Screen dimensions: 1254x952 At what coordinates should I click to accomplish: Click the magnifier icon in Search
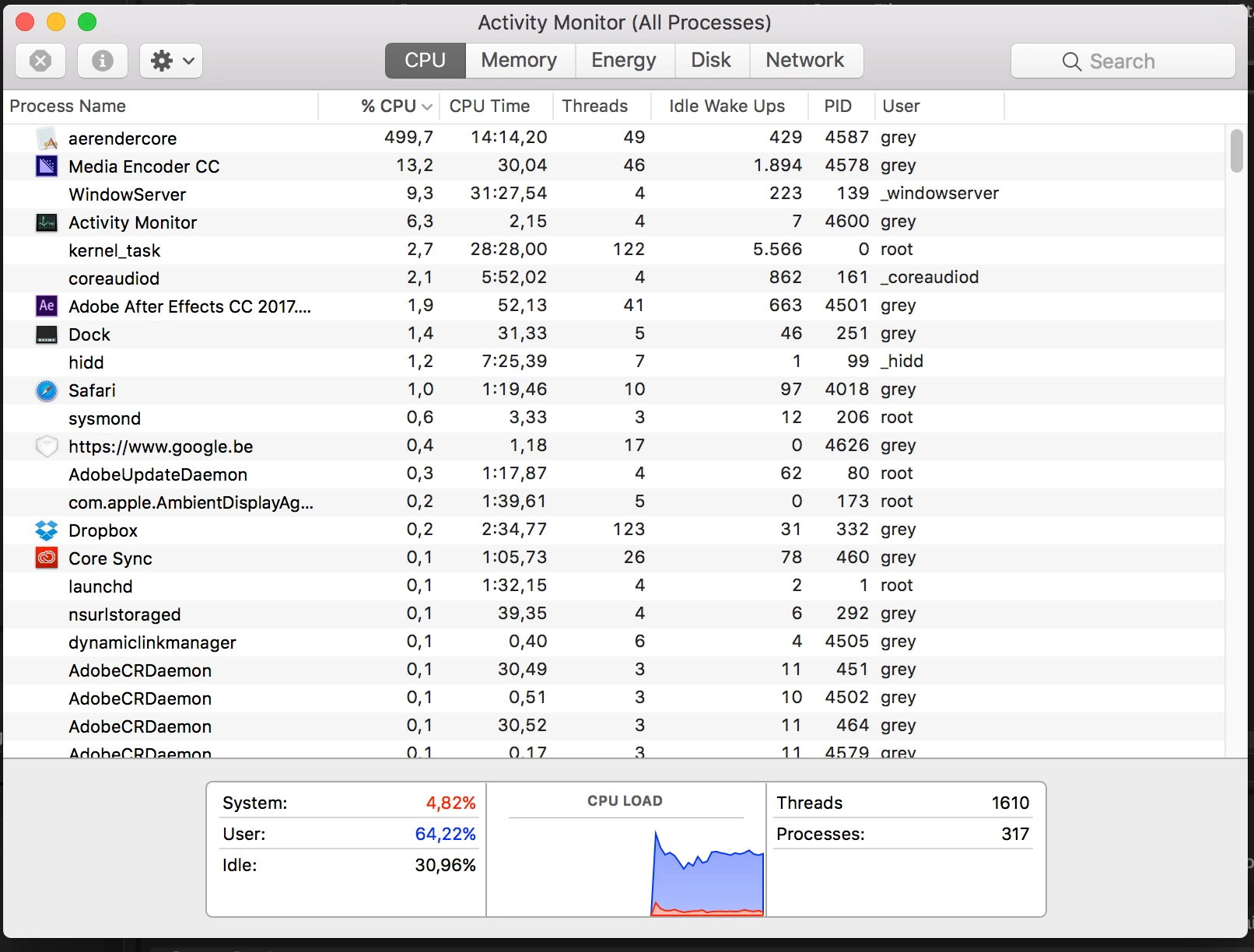click(x=1071, y=61)
